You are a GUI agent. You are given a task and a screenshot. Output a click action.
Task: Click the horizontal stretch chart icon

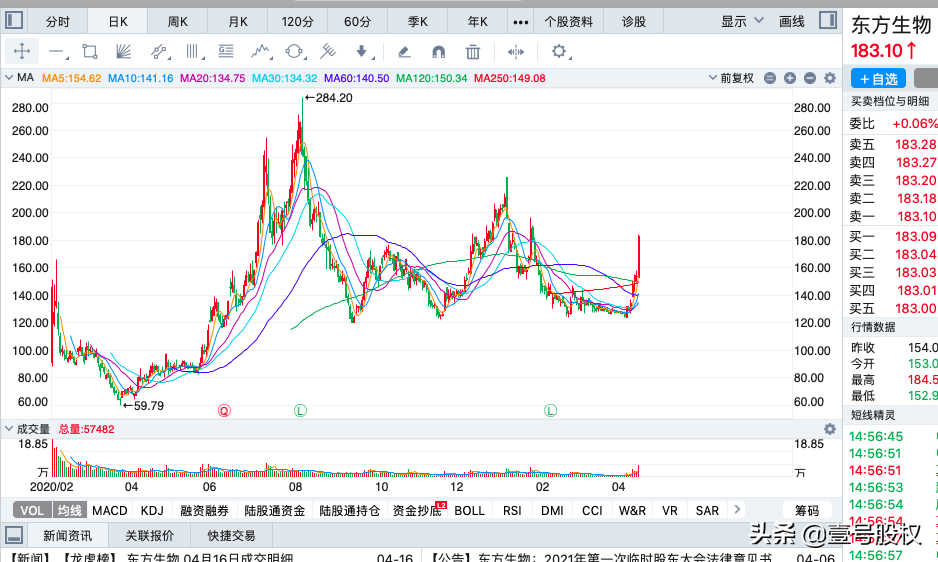pos(516,52)
